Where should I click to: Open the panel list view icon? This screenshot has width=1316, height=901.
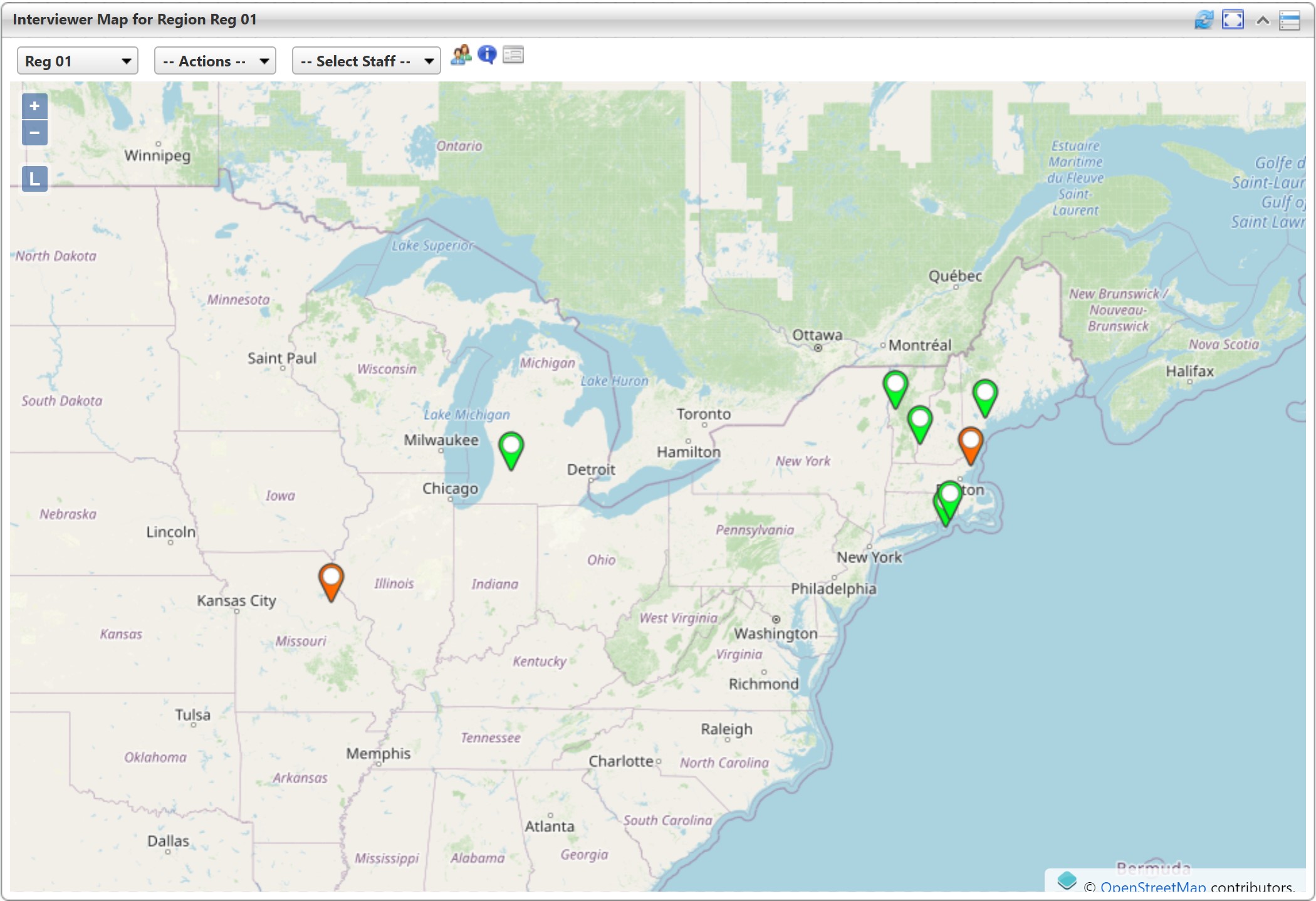(1290, 21)
